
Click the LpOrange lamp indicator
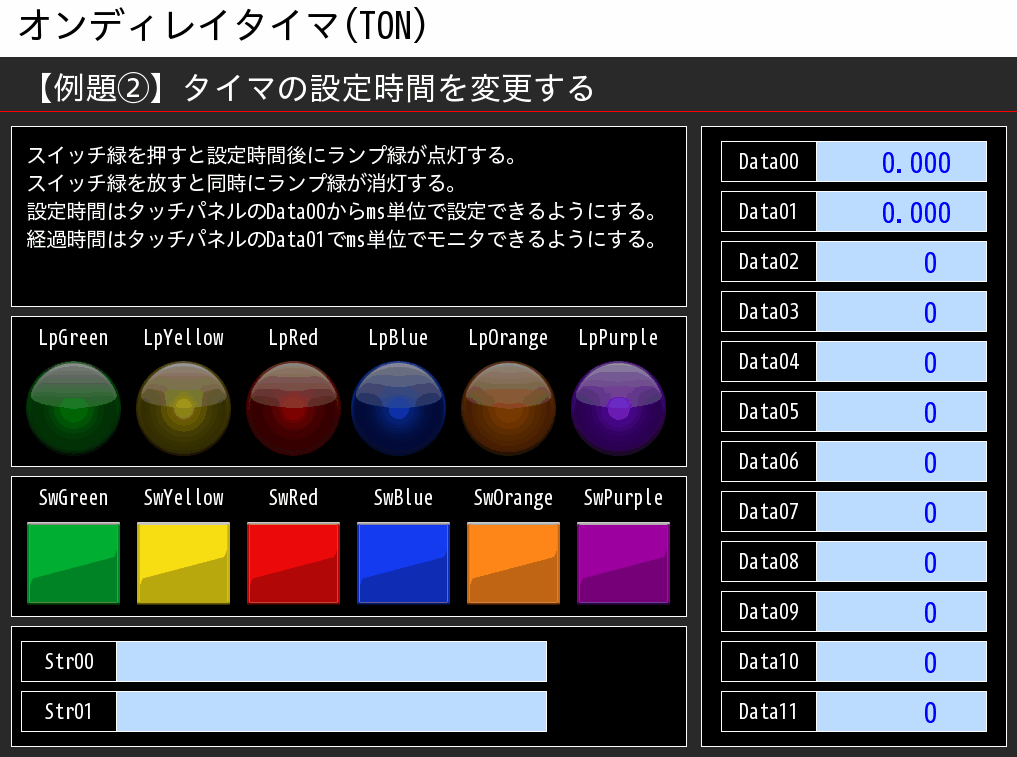click(x=508, y=408)
